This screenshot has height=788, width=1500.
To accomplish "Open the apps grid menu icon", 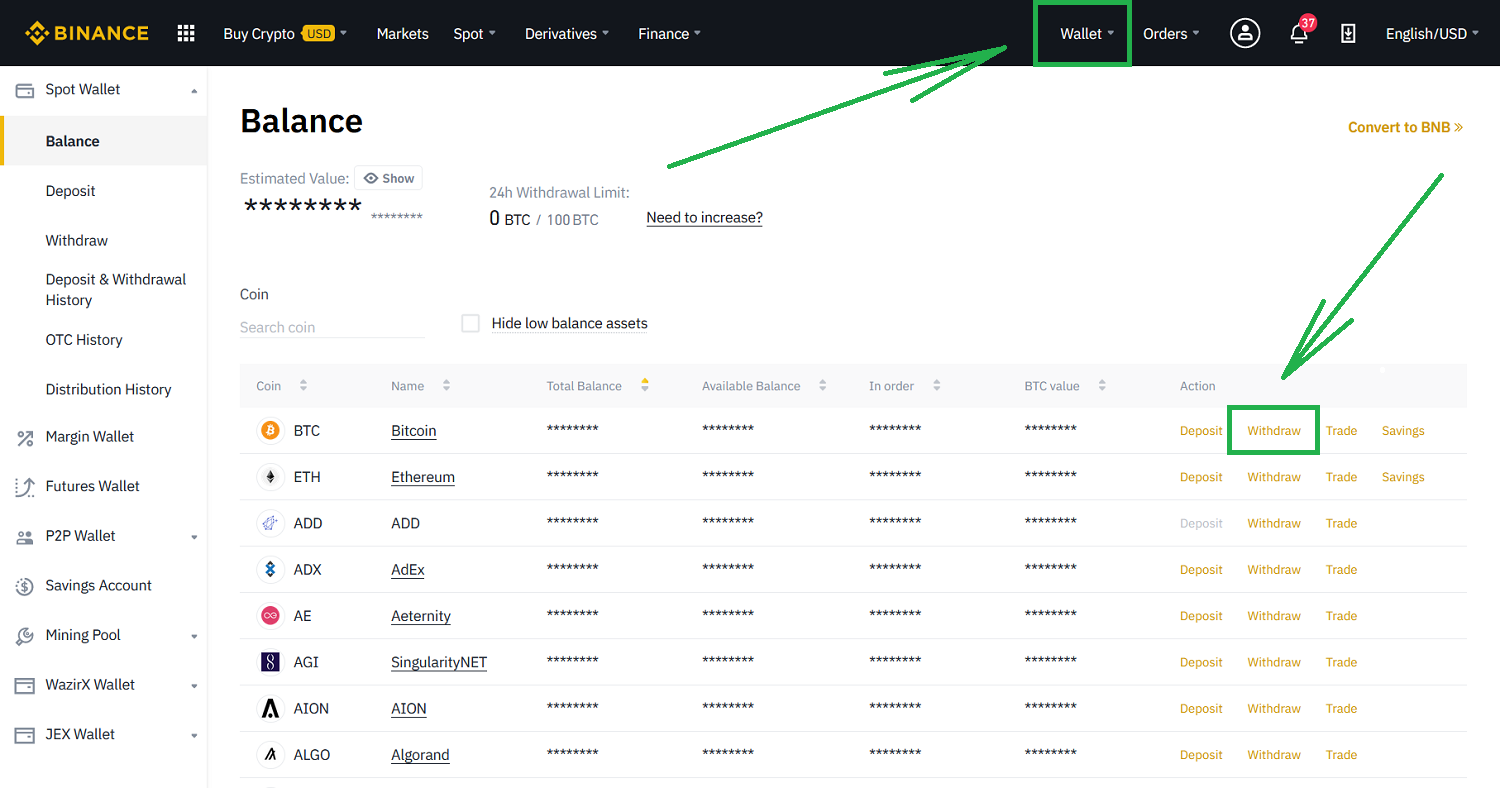I will click(x=186, y=33).
